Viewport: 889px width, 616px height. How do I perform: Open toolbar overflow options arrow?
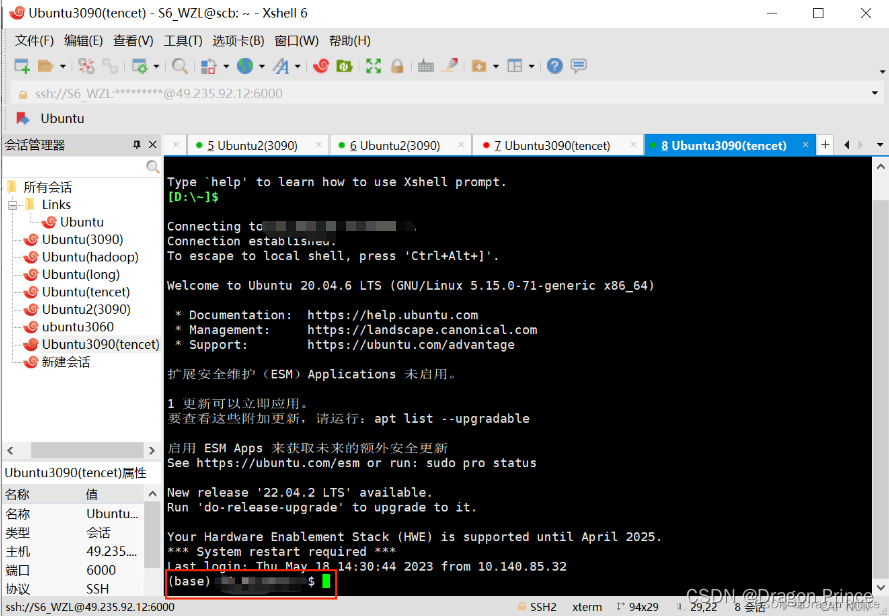882,72
